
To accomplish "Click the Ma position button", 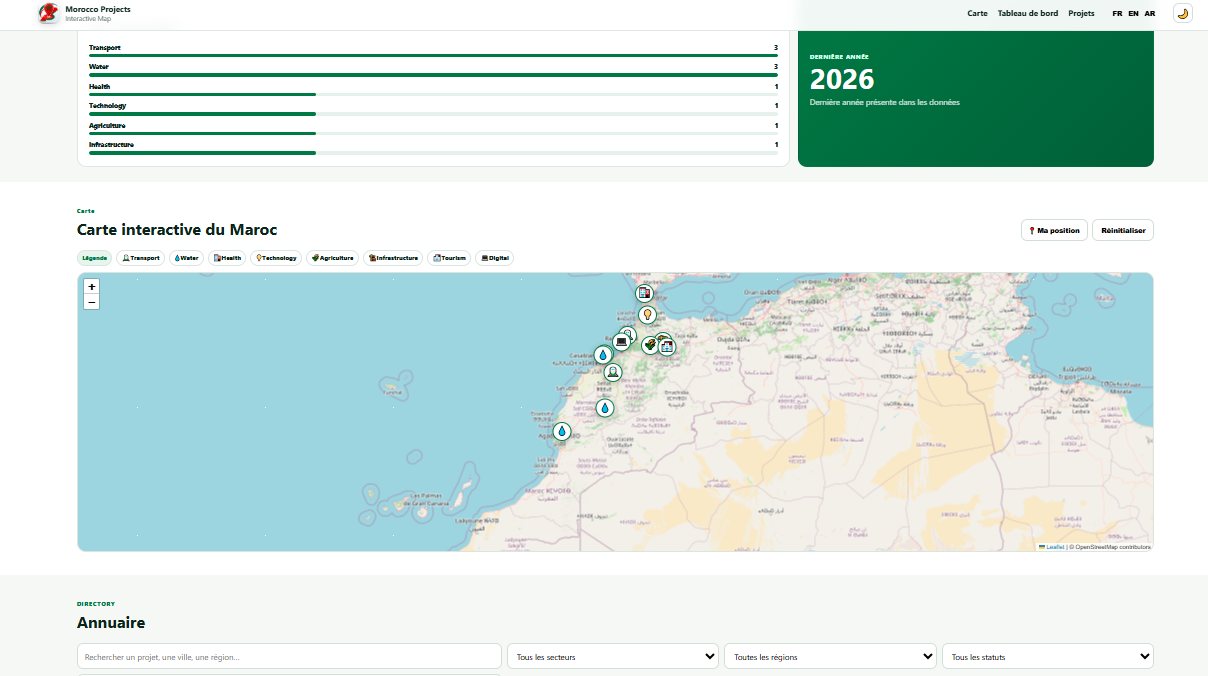I will click(1054, 230).
